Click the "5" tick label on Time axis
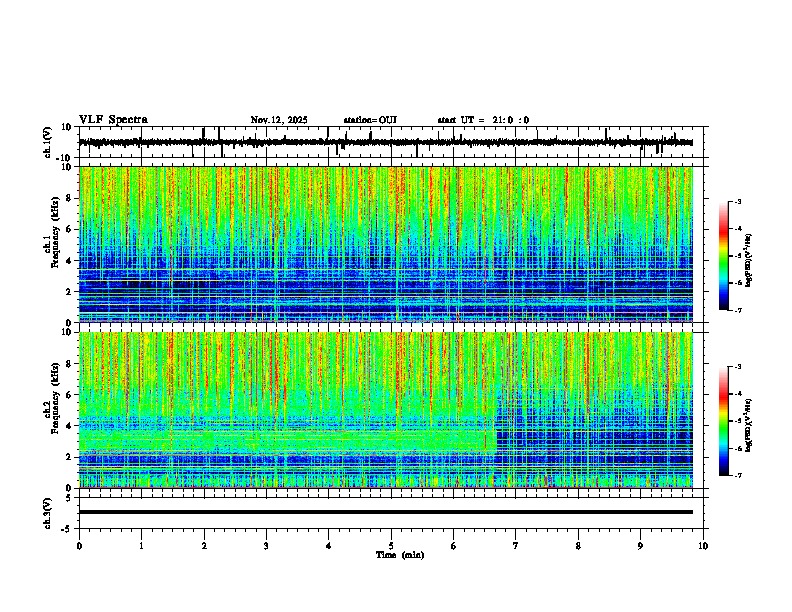Image resolution: width=792 pixels, height=612 pixels. coord(391,546)
